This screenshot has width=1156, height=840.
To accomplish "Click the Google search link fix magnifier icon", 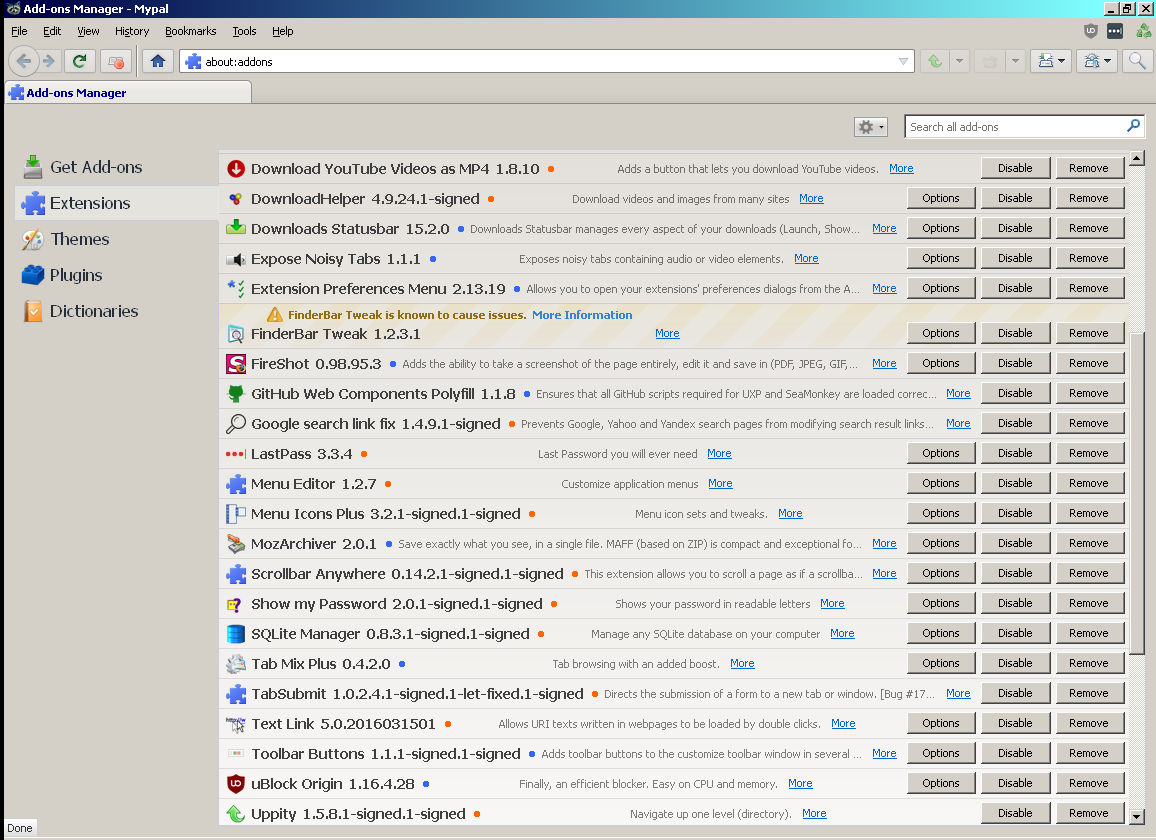I will (x=235, y=423).
